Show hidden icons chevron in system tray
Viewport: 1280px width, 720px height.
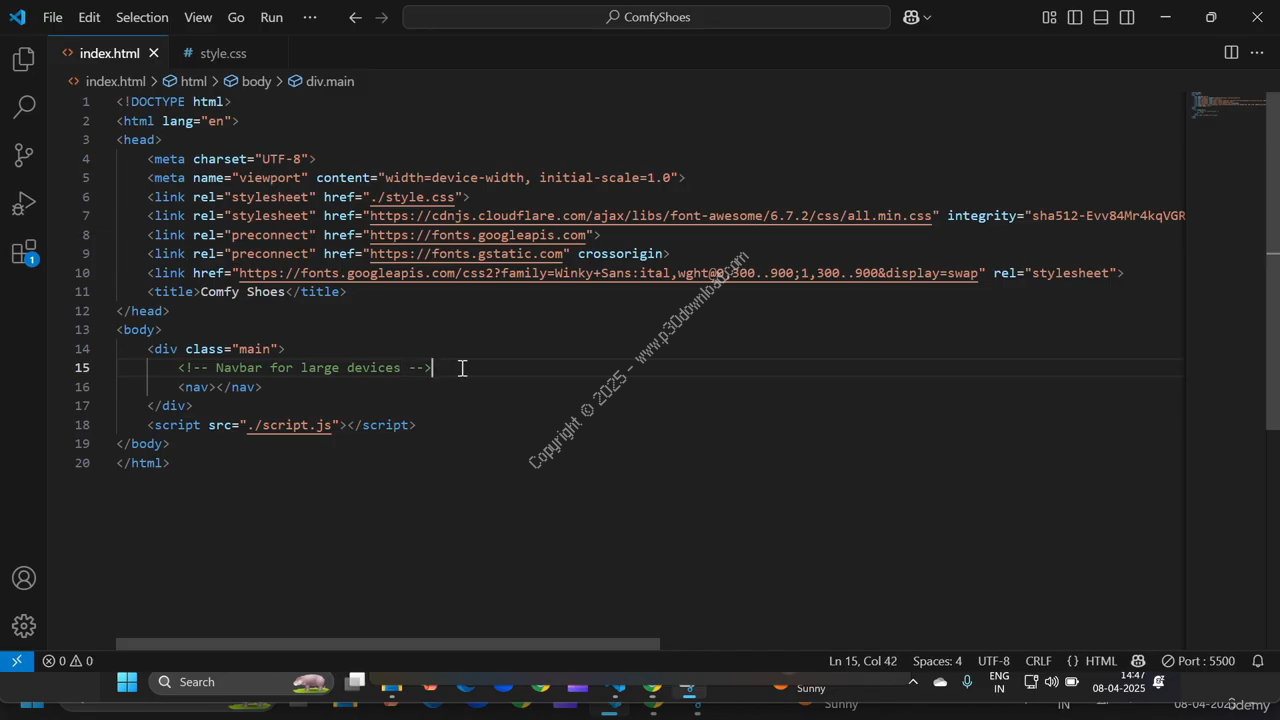[x=912, y=682]
